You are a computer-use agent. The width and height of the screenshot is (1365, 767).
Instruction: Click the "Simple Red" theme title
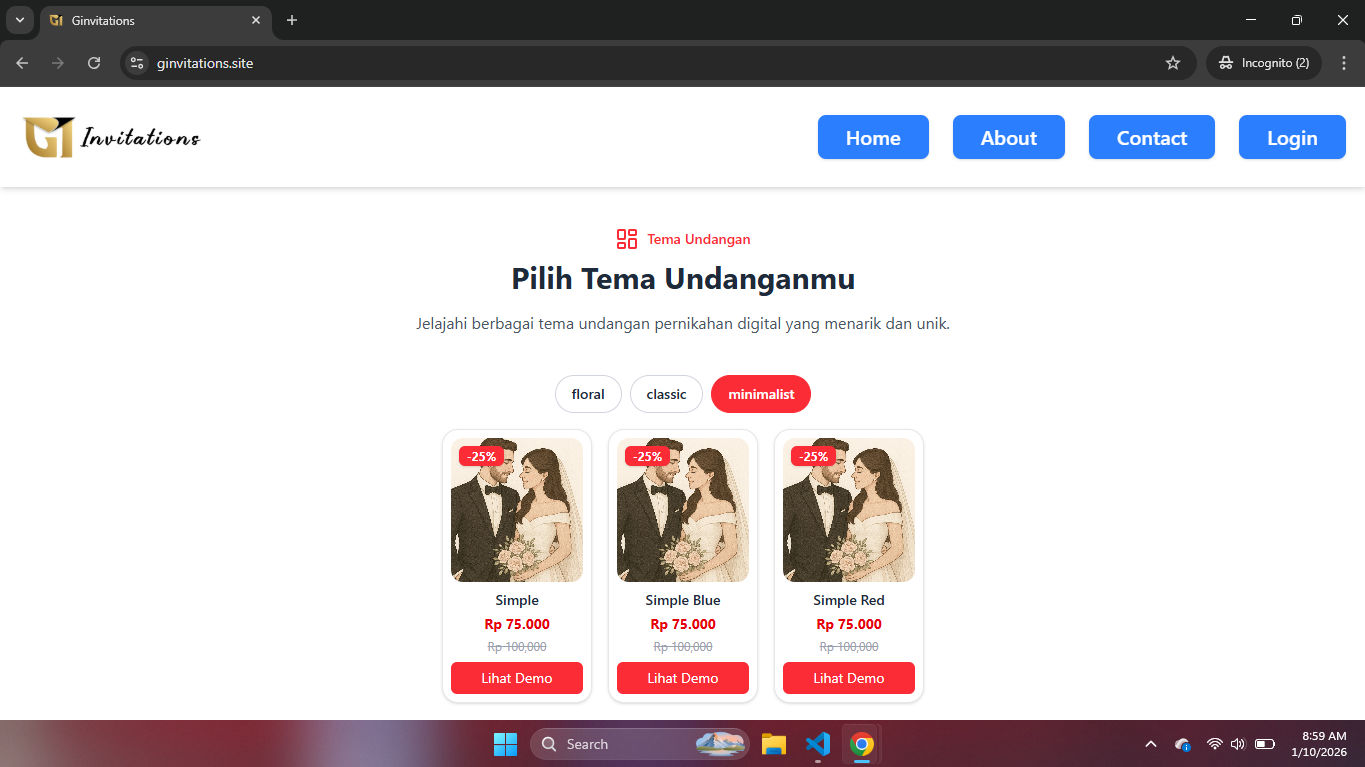pos(849,600)
